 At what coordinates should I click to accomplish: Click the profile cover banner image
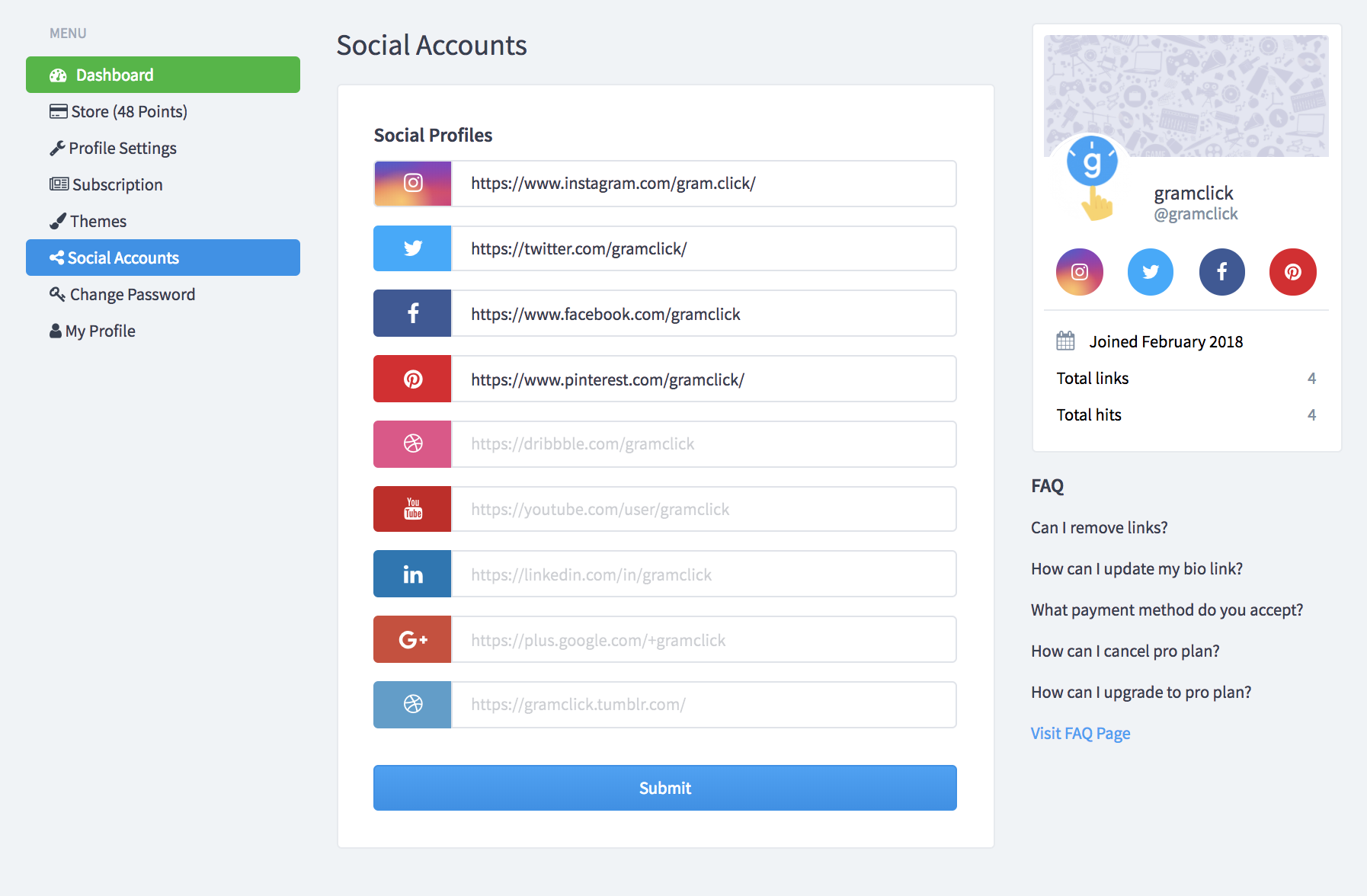tap(1186, 96)
